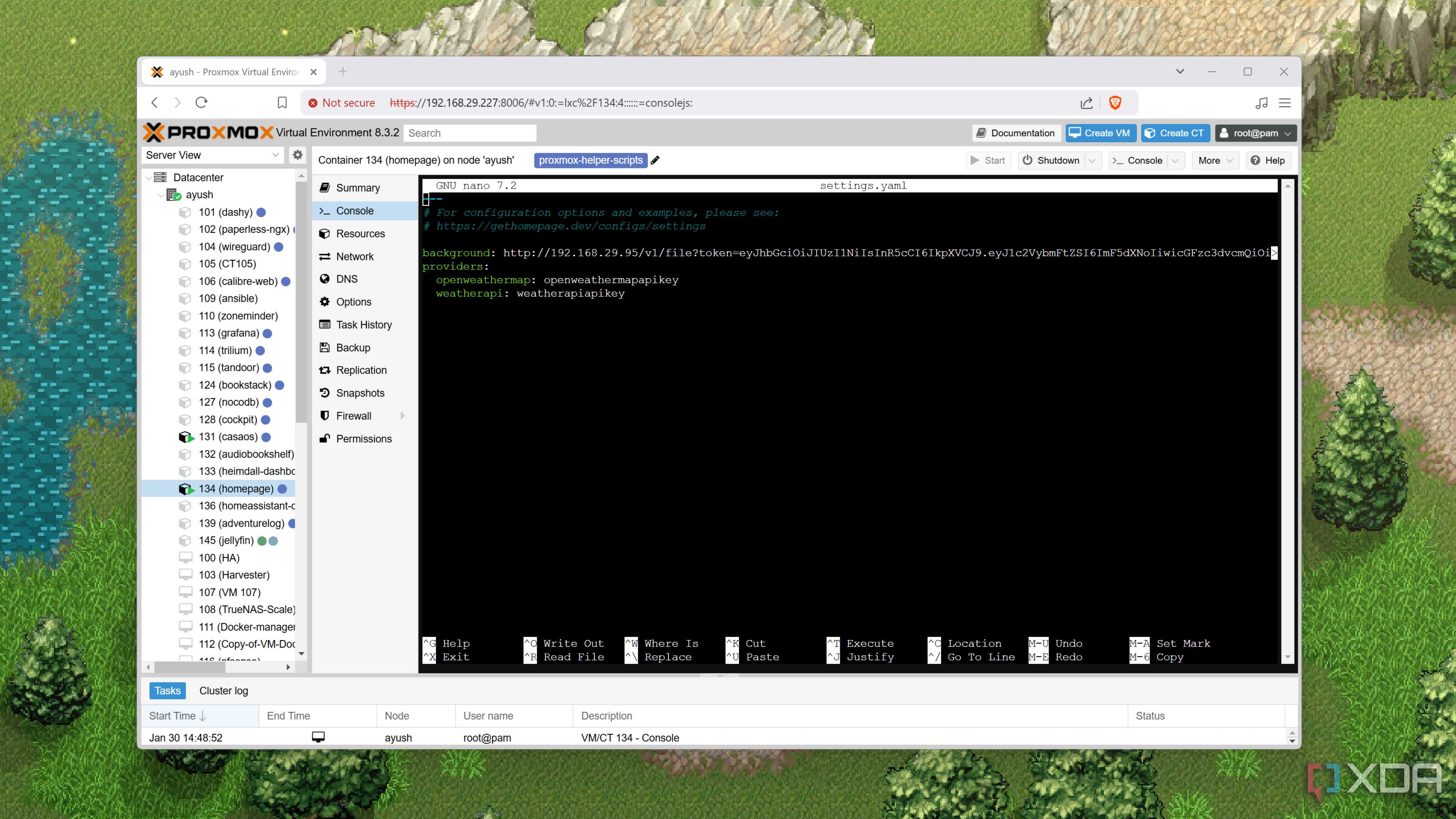Bookmark this page with the bookmark icon
This screenshot has height=819, width=1456.
pyautogui.click(x=282, y=103)
